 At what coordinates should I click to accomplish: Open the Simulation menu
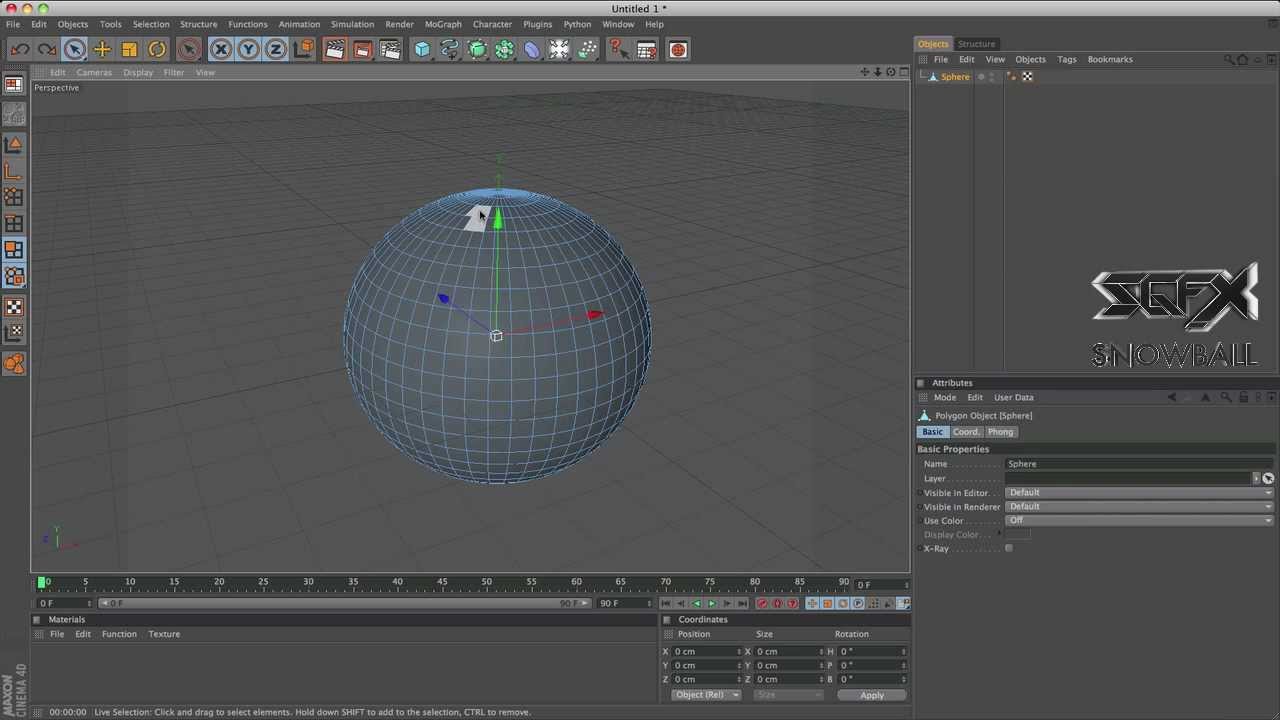[x=352, y=24]
